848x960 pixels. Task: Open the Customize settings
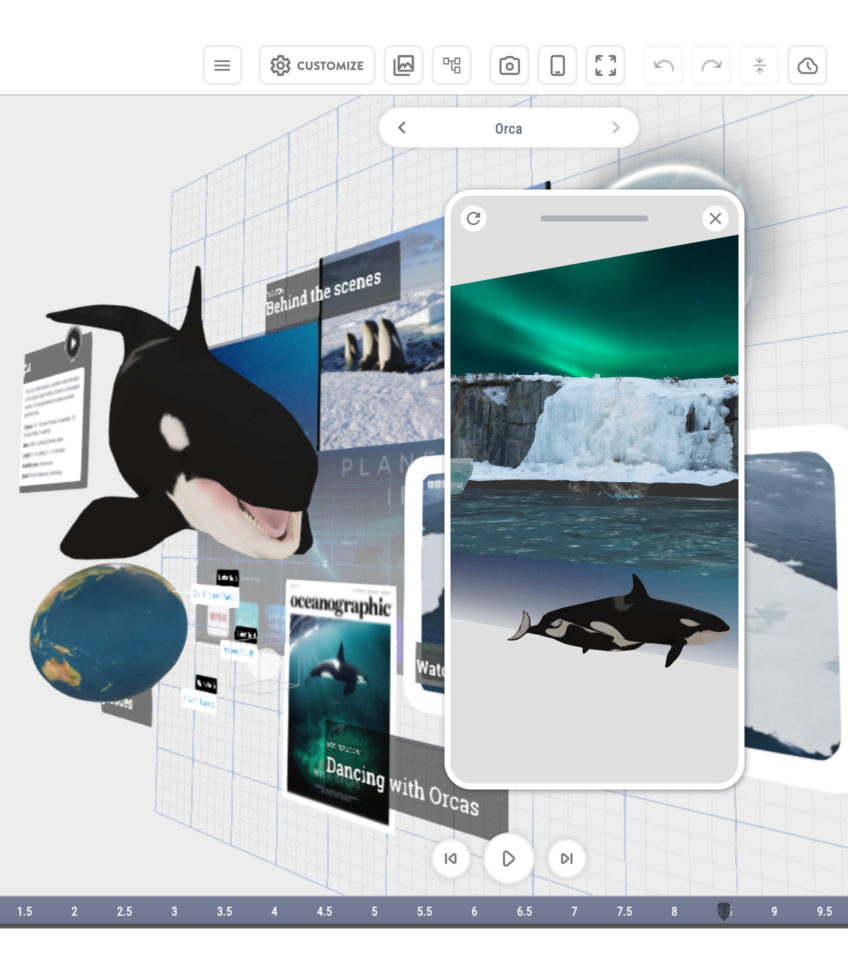[317, 65]
